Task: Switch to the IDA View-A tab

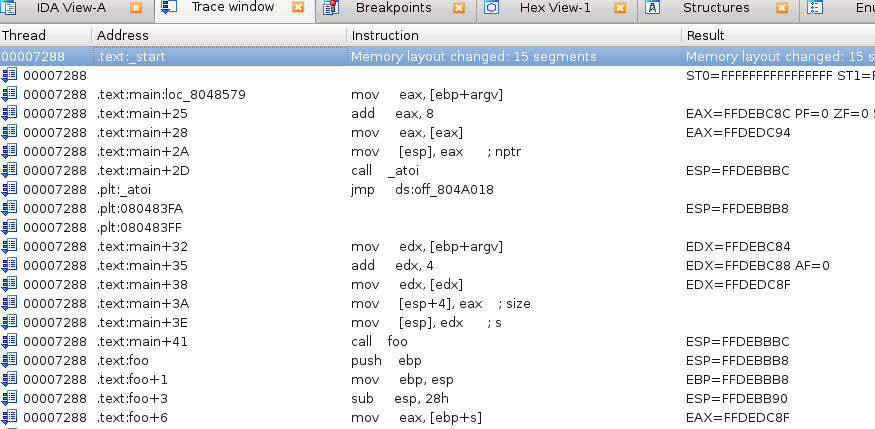Action: click(71, 8)
